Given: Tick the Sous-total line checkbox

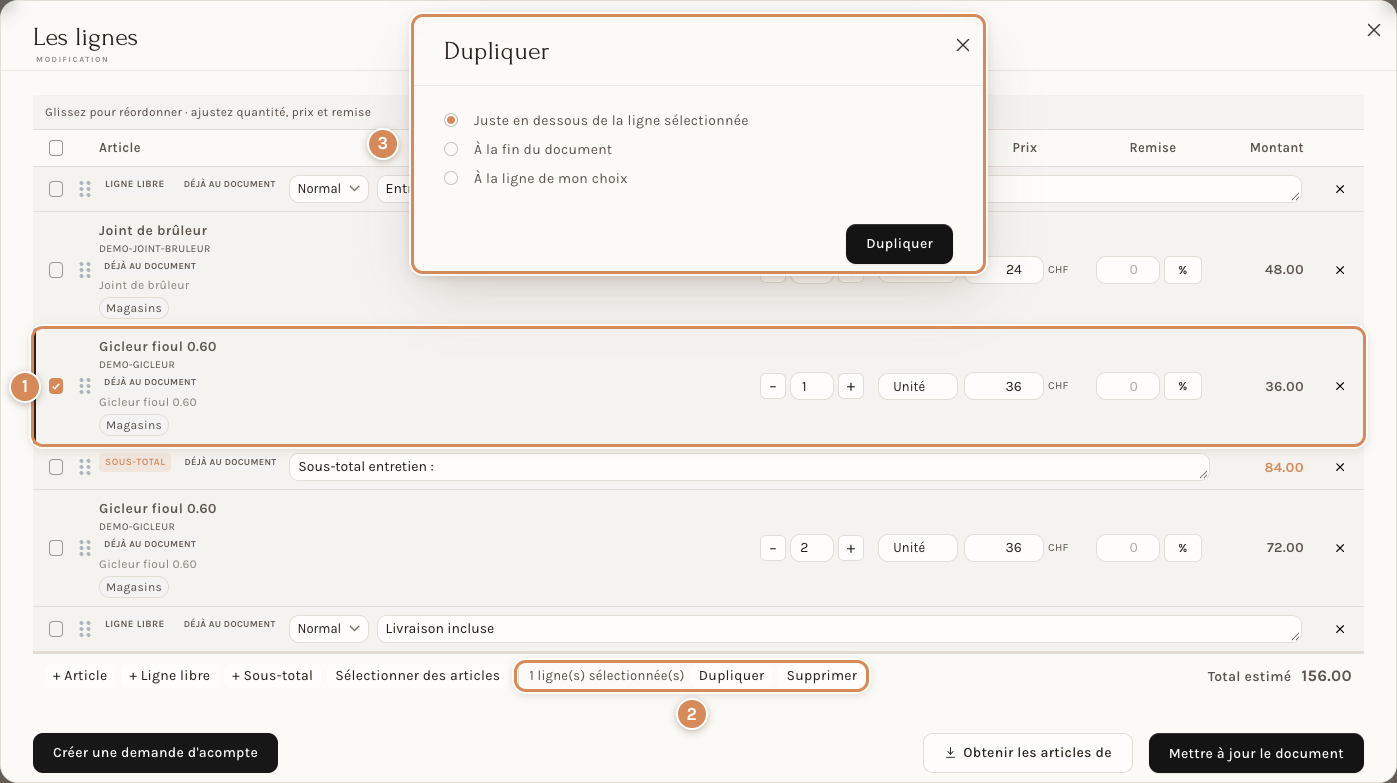Looking at the screenshot, I should pyautogui.click(x=56, y=467).
